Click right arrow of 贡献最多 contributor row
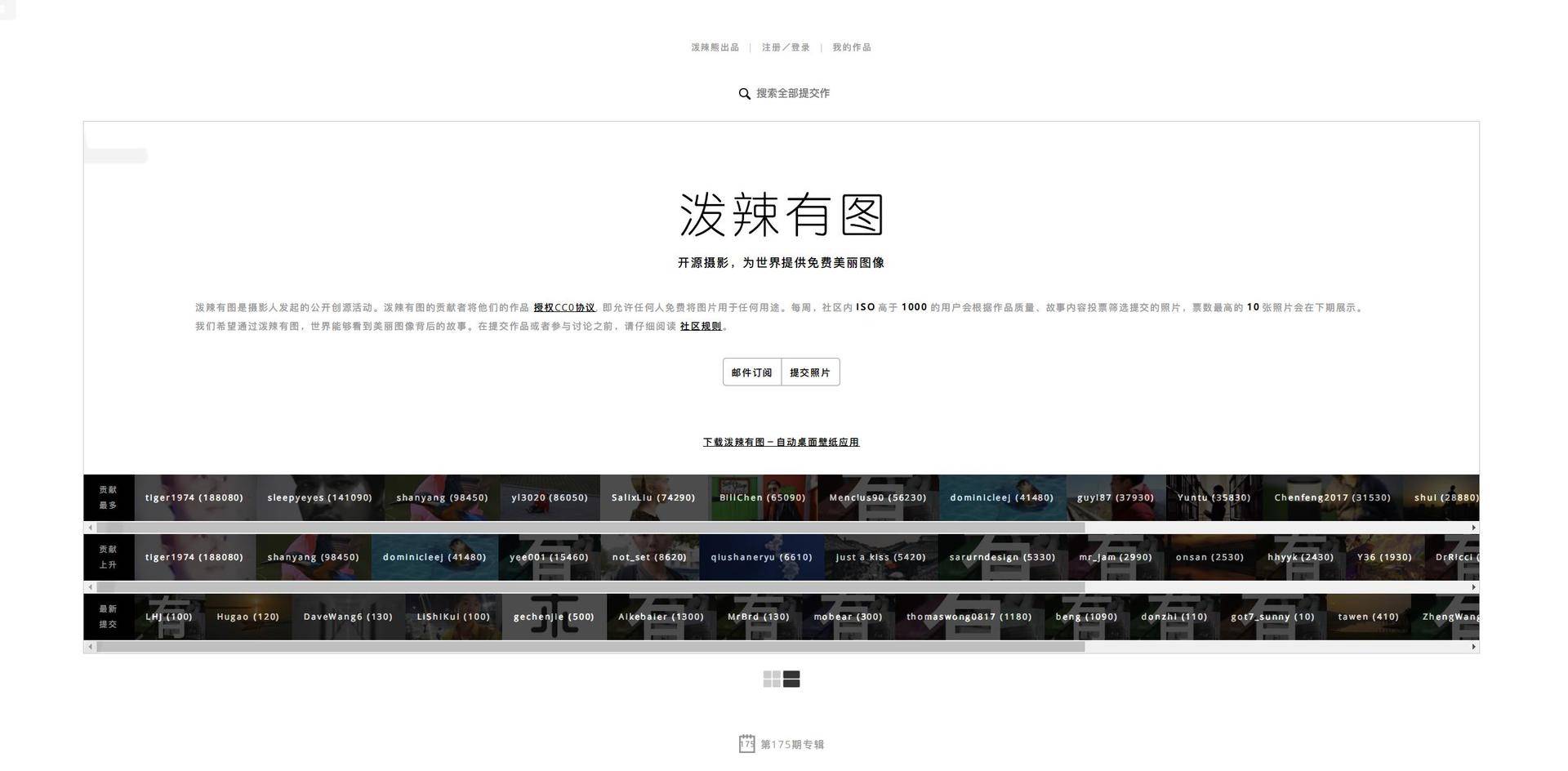 [1473, 527]
